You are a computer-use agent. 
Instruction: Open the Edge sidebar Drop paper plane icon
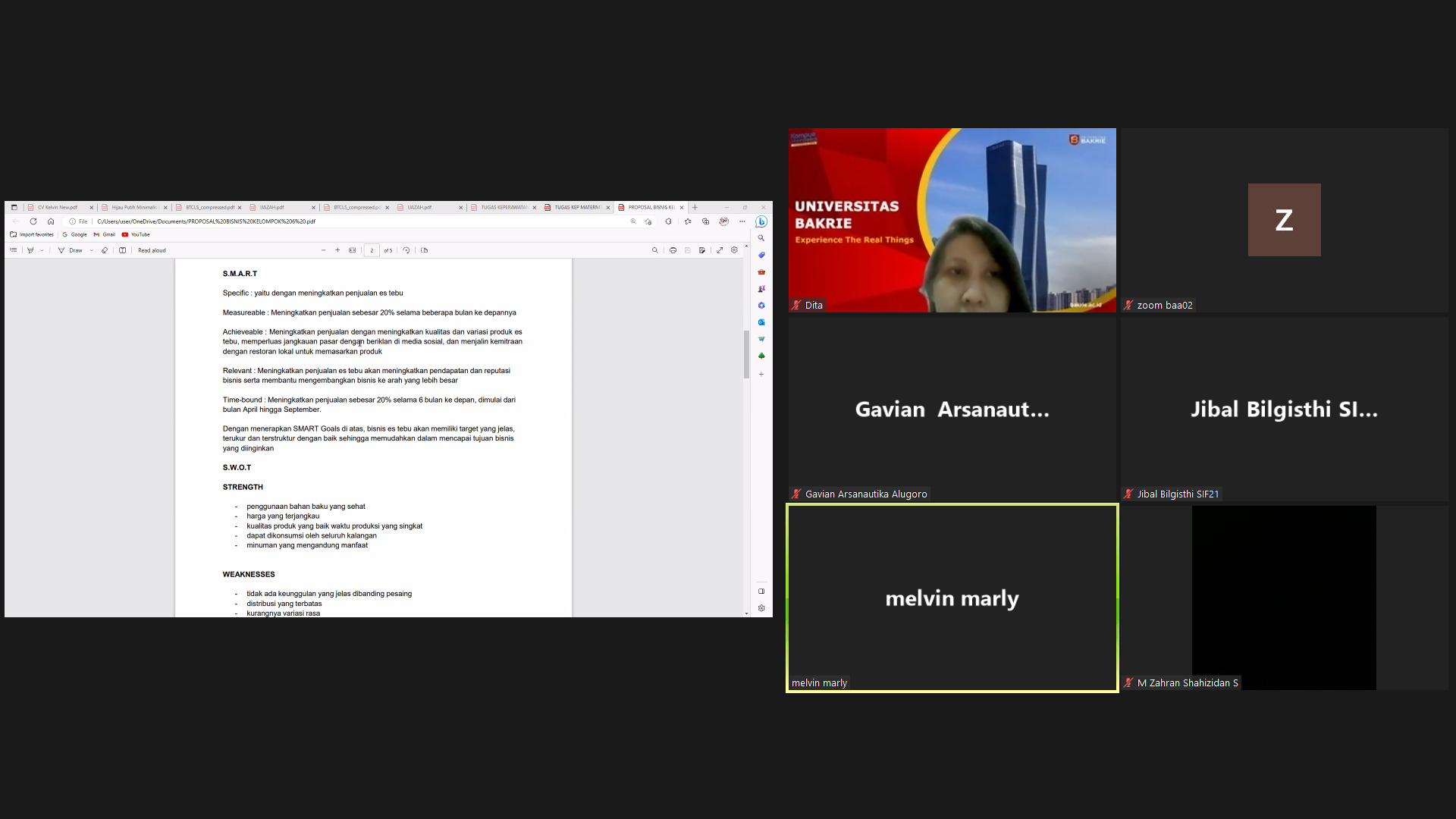[x=761, y=339]
